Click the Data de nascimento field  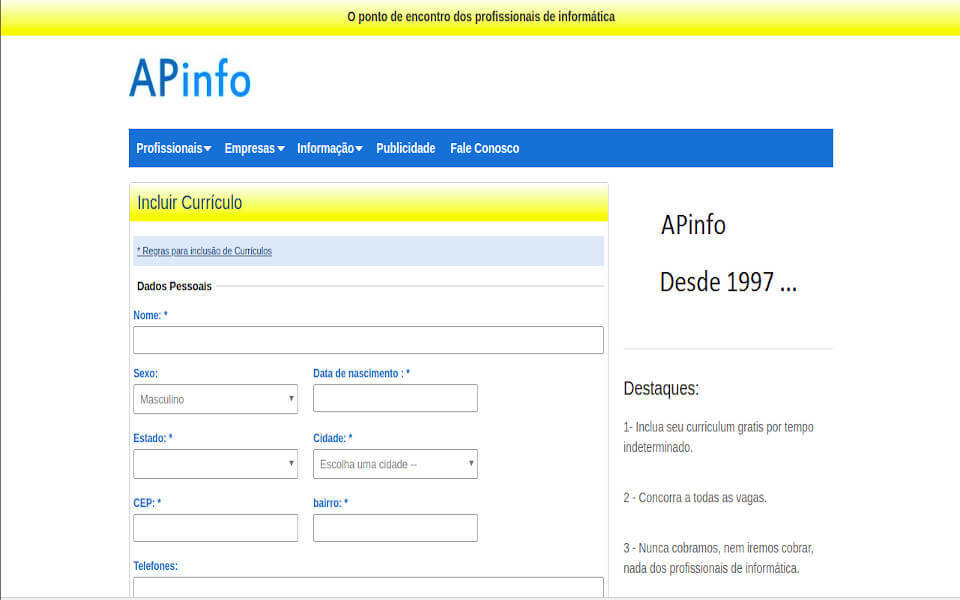pyautogui.click(x=395, y=398)
